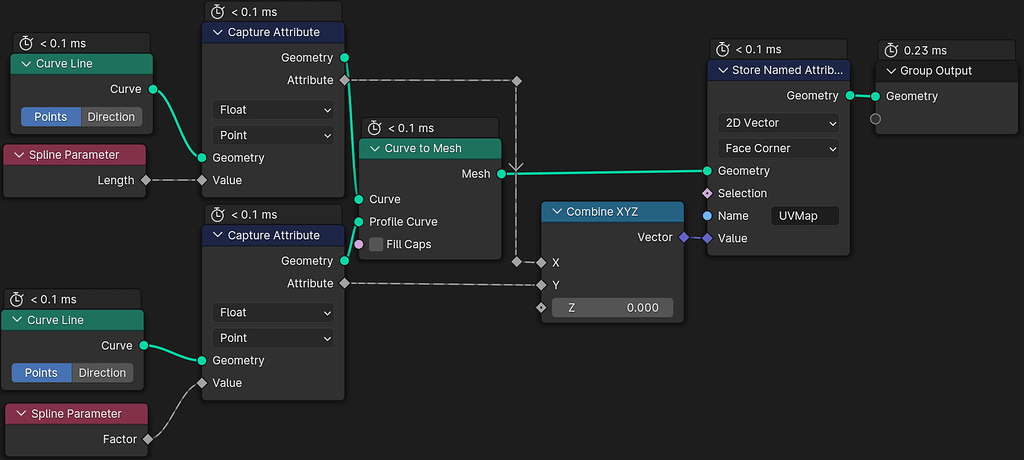Open the Float data type dropdown in top Capture Attribute
1024x460 pixels.
pos(273,110)
